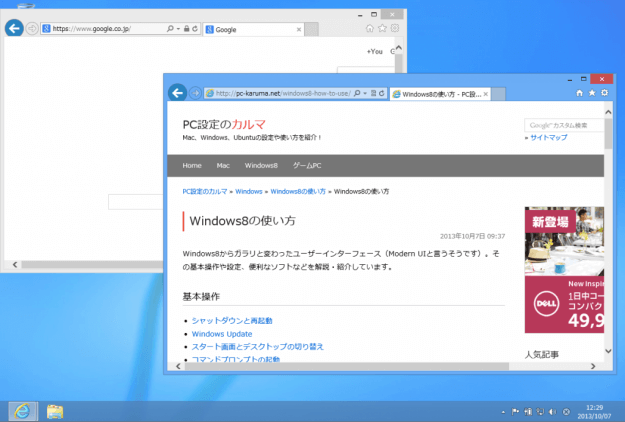Refresh the Google page
The width and height of the screenshot is (625, 422).
pos(195,29)
